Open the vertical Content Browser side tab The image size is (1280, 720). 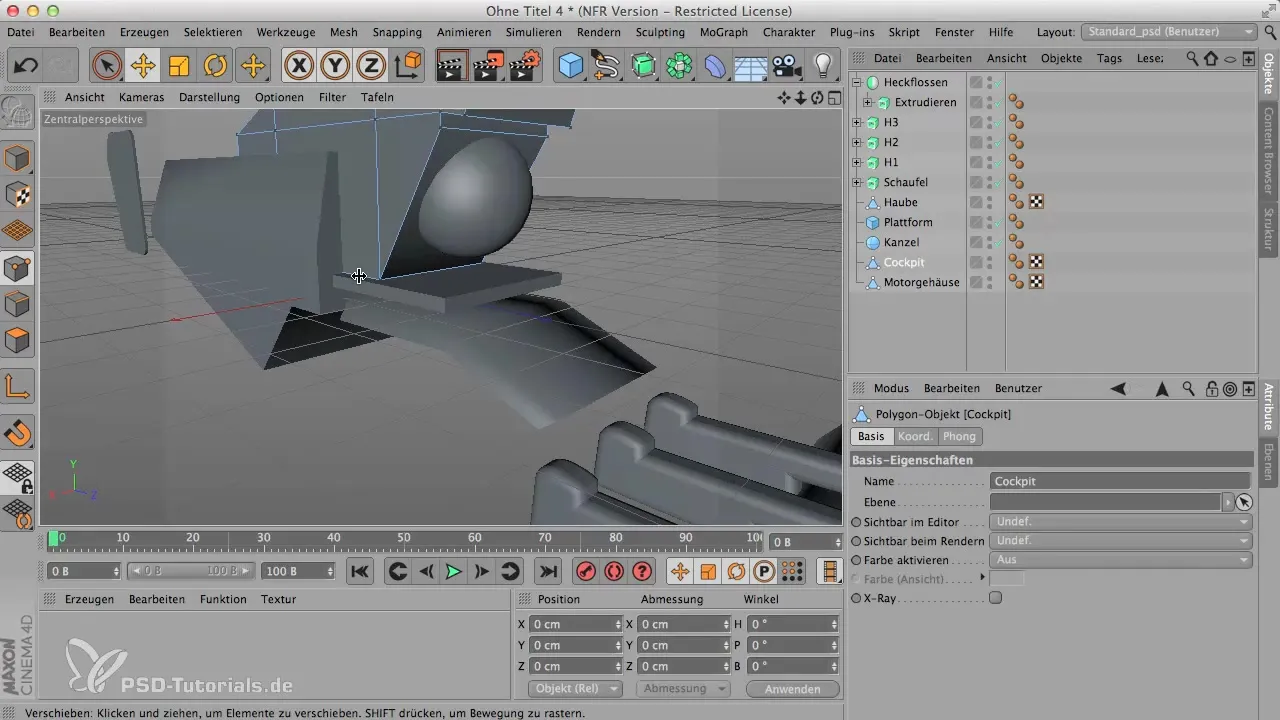[1268, 151]
